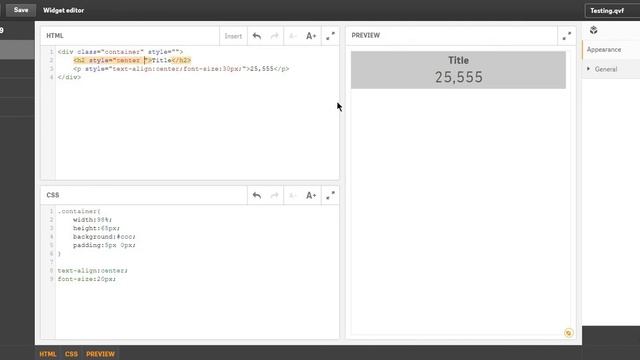This screenshot has width=640, height=360.
Task: Redo change in HTML editor
Action: coord(275,36)
